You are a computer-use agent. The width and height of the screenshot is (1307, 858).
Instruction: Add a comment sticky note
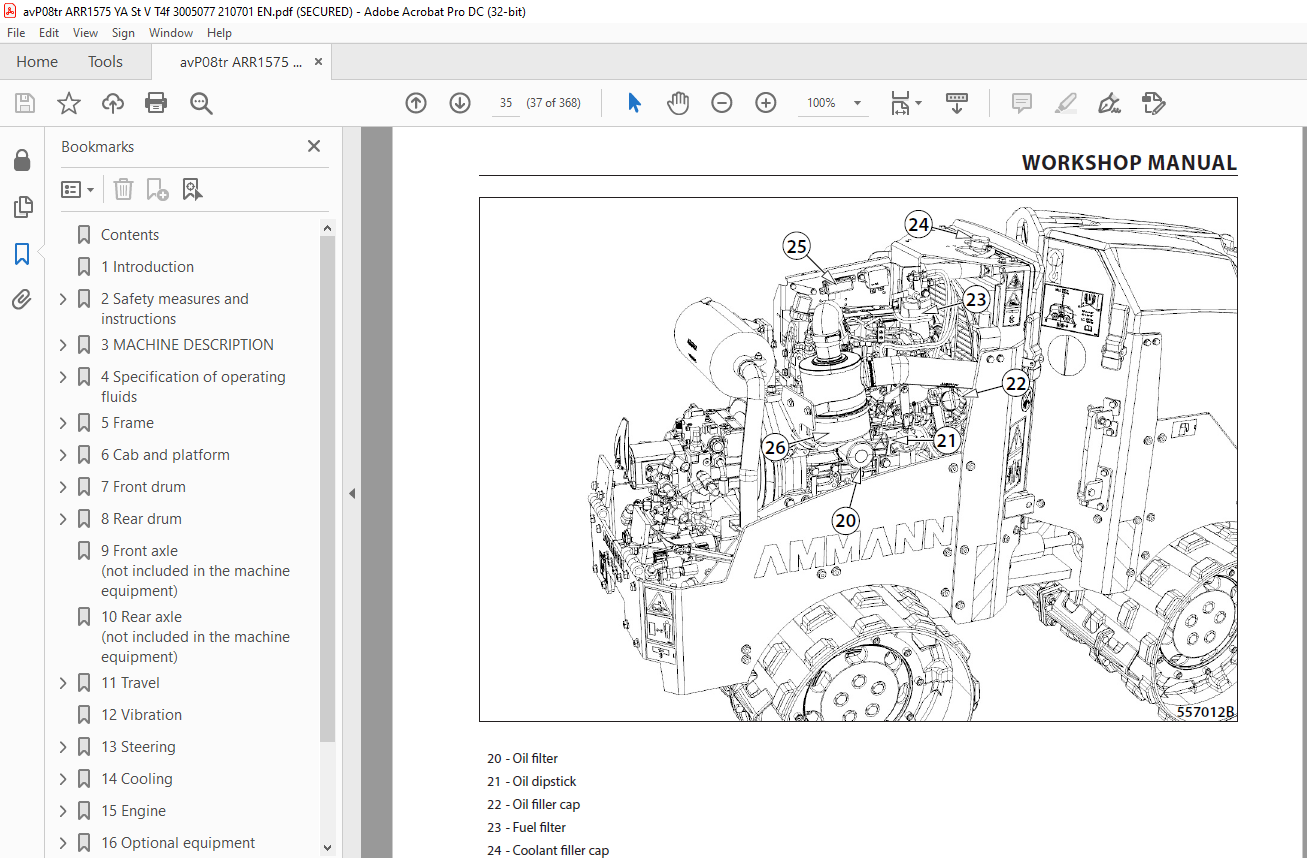click(1021, 103)
